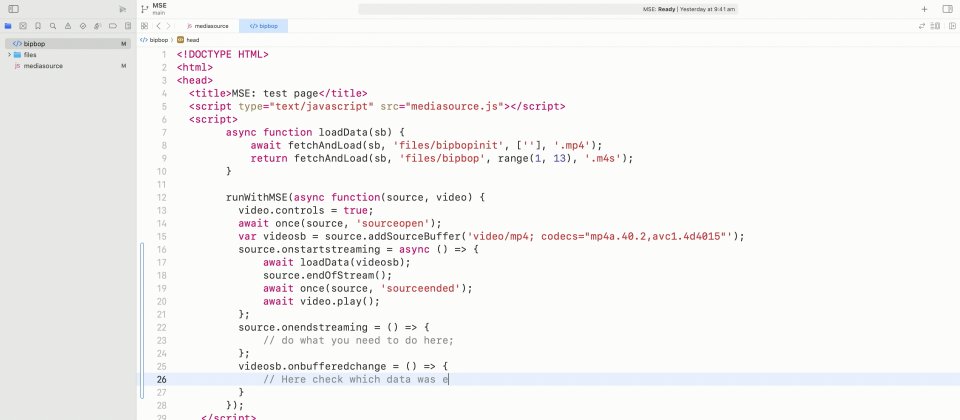960x420 pixels.
Task: Click the Run (play) button
Action: click(122, 9)
